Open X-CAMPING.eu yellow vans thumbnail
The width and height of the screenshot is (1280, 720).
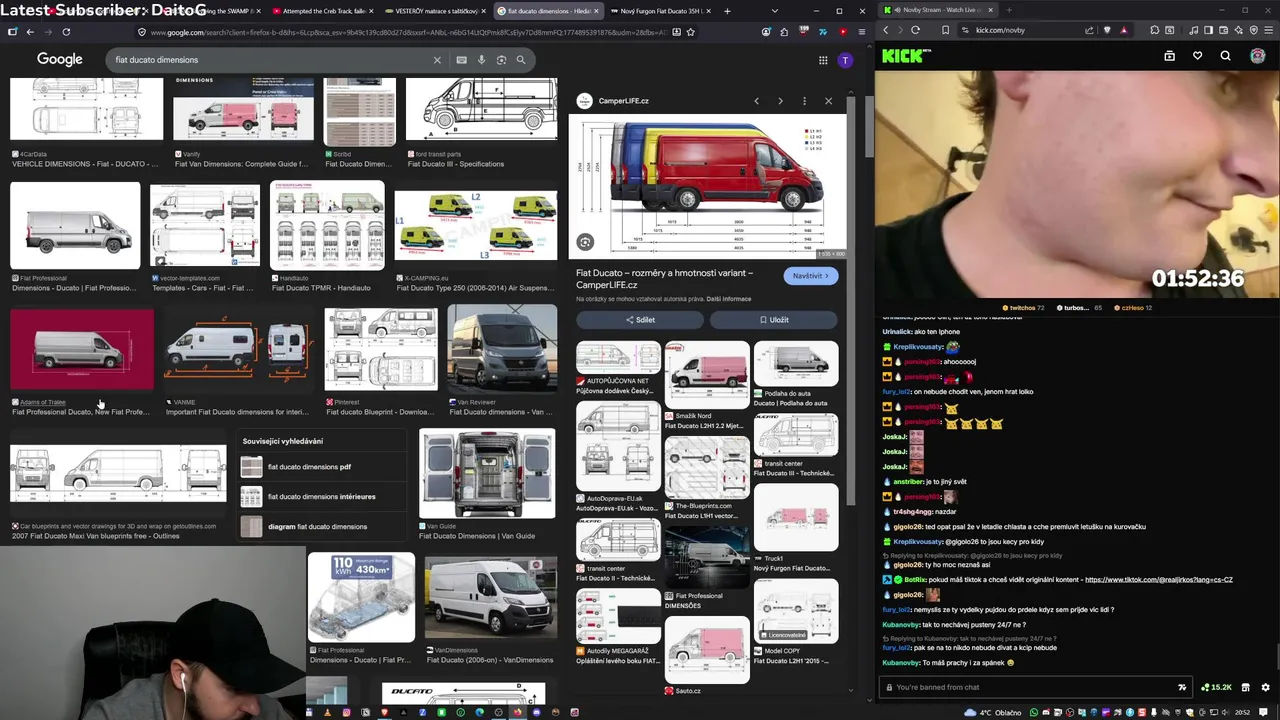pyautogui.click(x=476, y=226)
